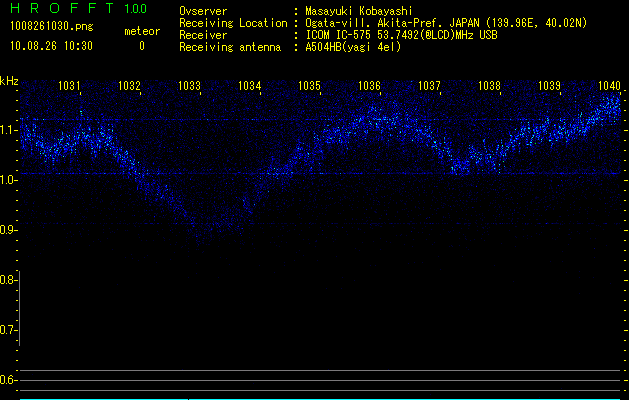Click time marker 1035

point(309,85)
